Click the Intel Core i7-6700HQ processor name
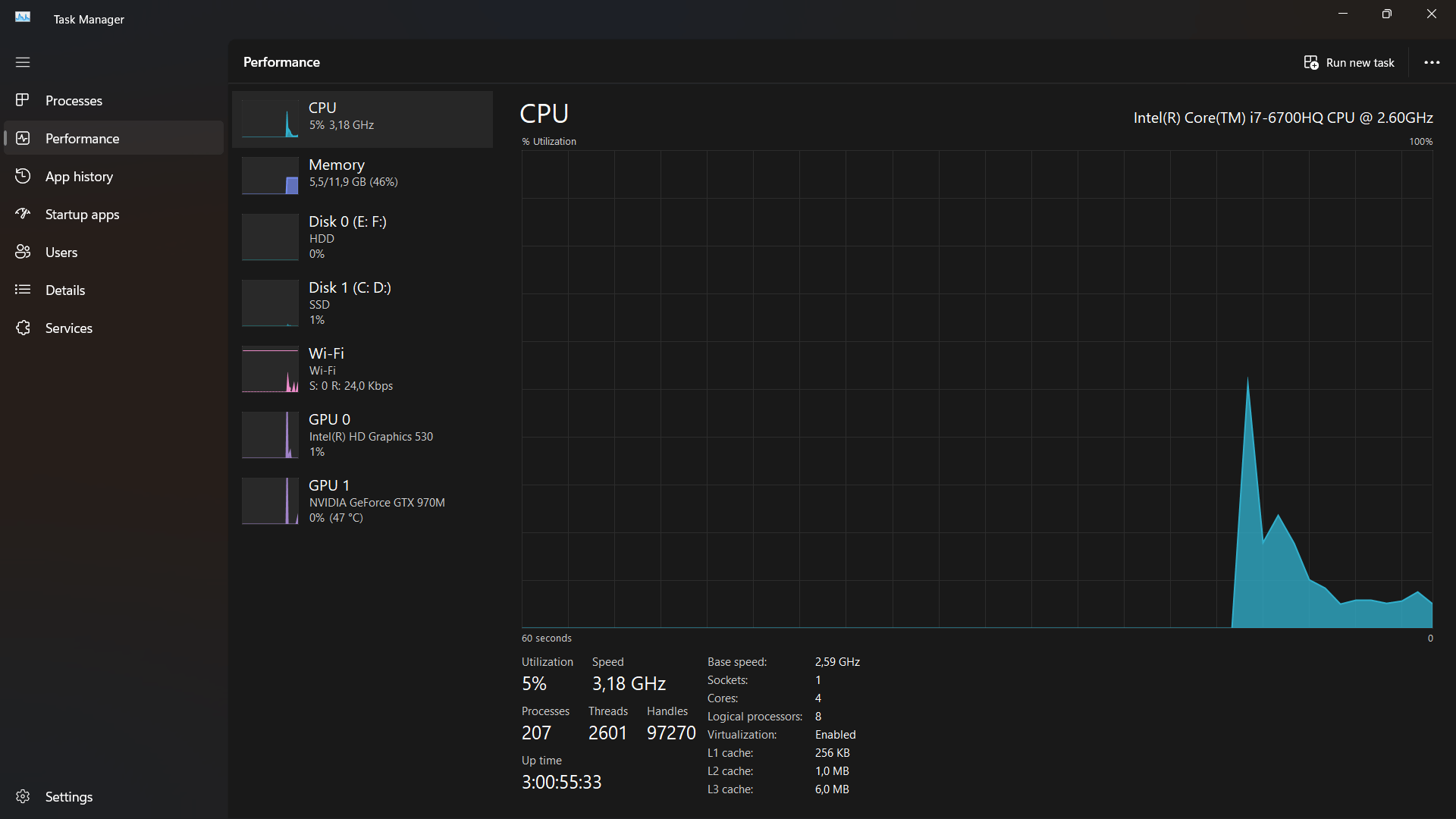Viewport: 1456px width, 819px height. [x=1283, y=118]
